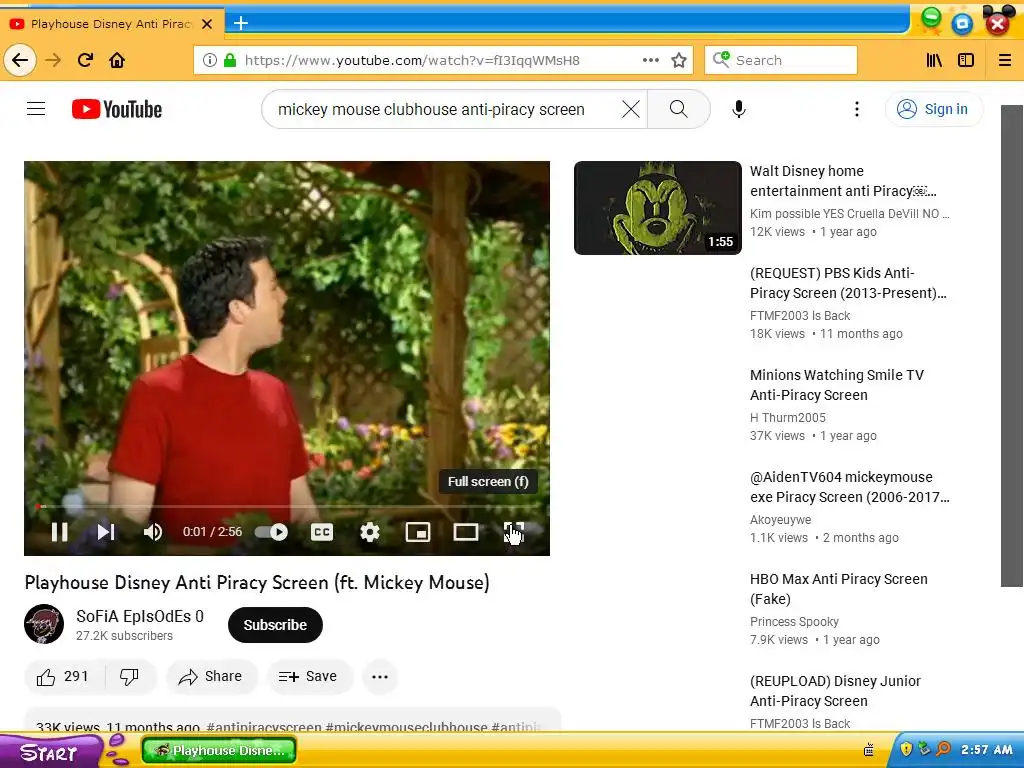The height and width of the screenshot is (768, 1024).
Task: Open PBS Kids Anti-Piracy Screen video
Action: (848, 283)
